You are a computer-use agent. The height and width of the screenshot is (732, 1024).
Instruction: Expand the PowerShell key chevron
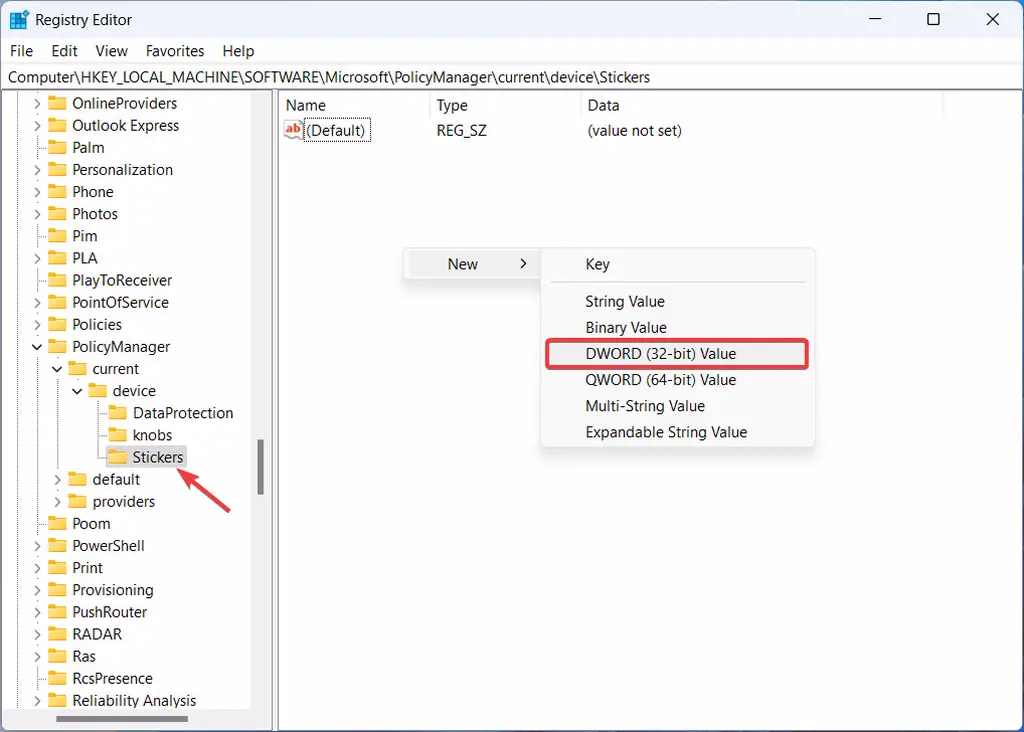point(37,546)
